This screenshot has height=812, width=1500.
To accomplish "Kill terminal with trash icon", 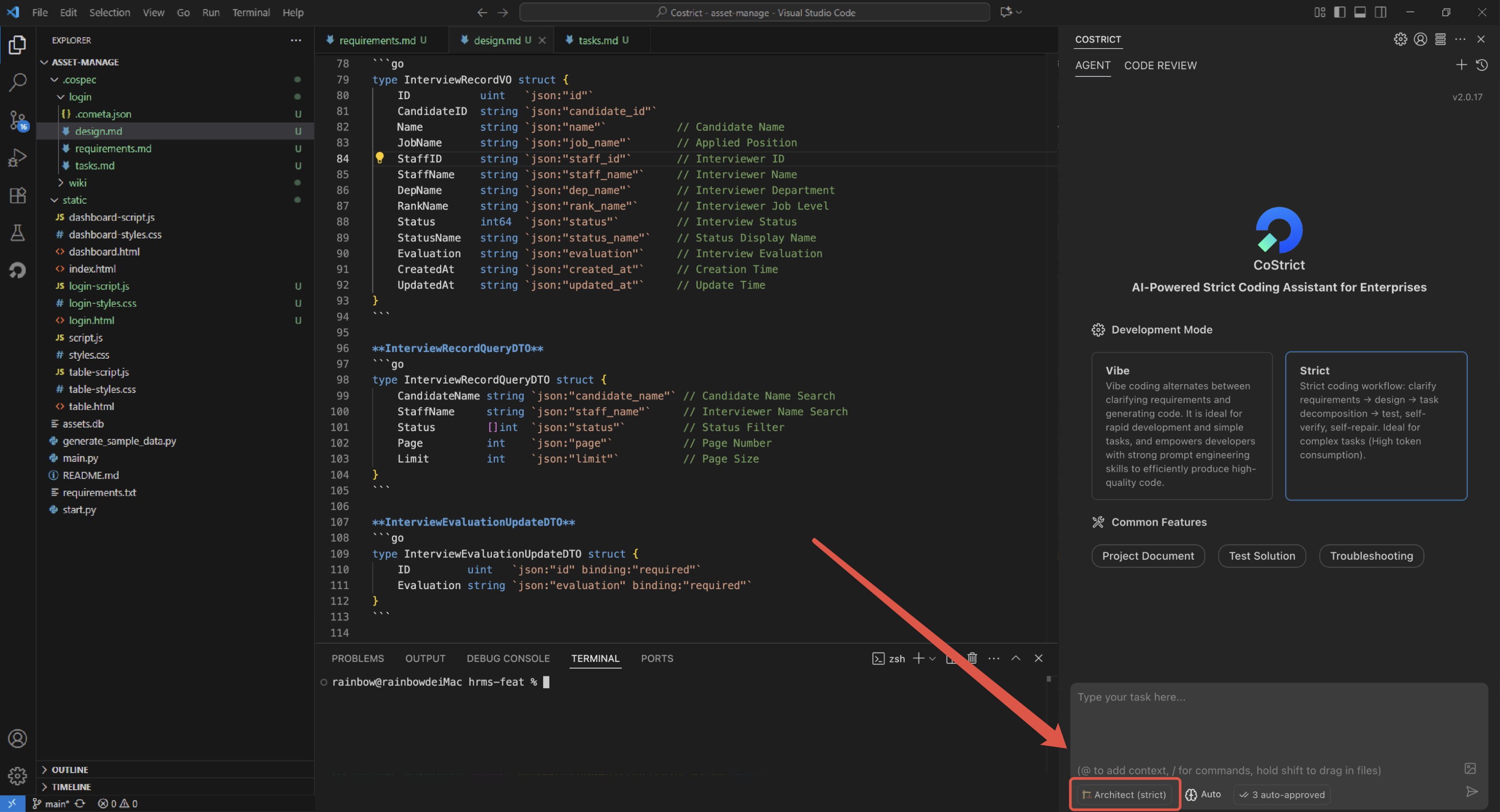I will [x=972, y=658].
